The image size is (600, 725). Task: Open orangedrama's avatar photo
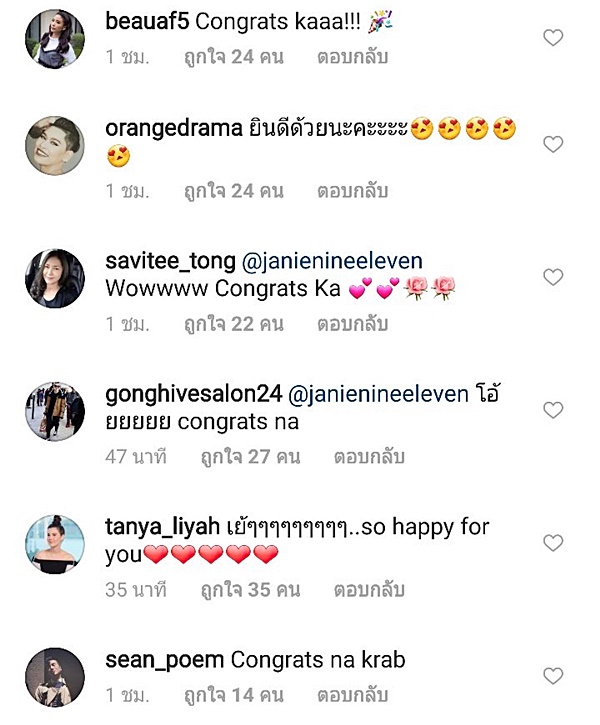click(x=55, y=146)
